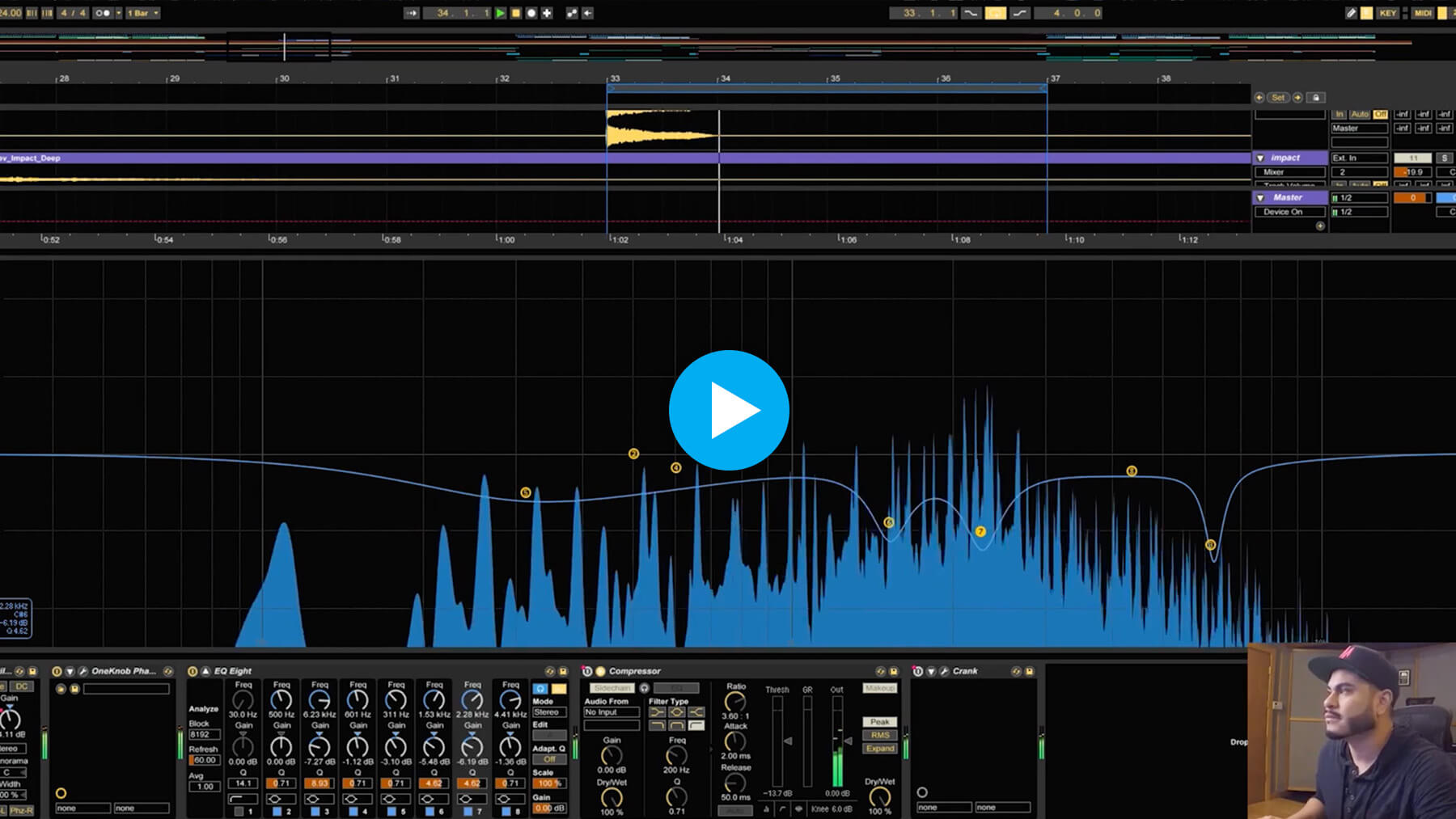Viewport: 1456px width, 819px height.
Task: Click the Set locator button
Action: 1278,98
